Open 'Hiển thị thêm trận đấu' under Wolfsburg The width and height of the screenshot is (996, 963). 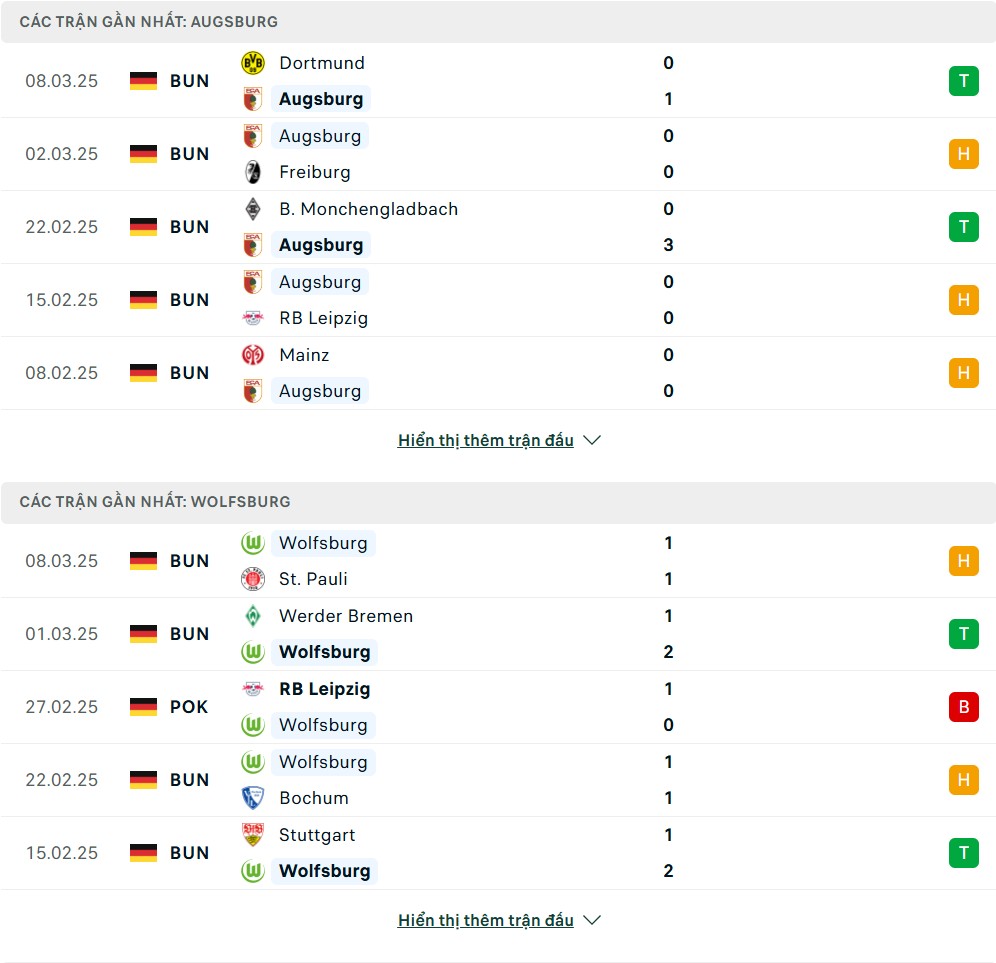click(x=485, y=920)
